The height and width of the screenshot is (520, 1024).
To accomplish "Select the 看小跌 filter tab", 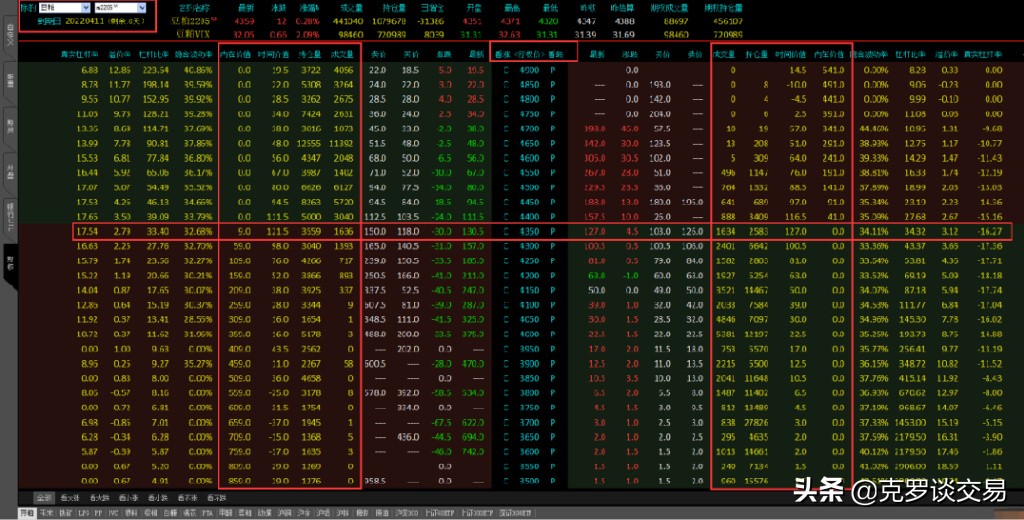I will coord(157,498).
